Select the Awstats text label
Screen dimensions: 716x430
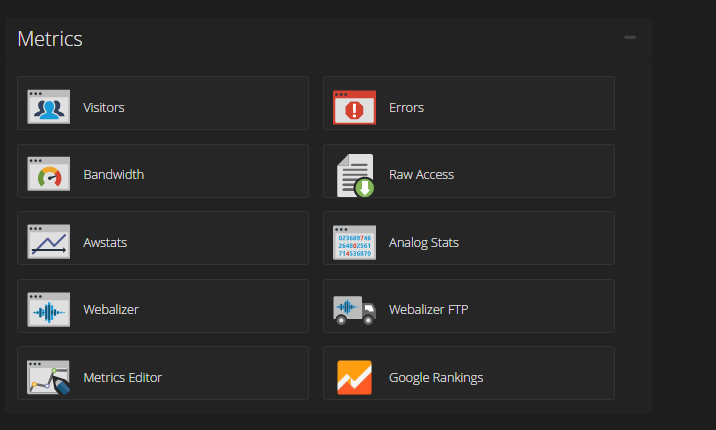pos(105,242)
